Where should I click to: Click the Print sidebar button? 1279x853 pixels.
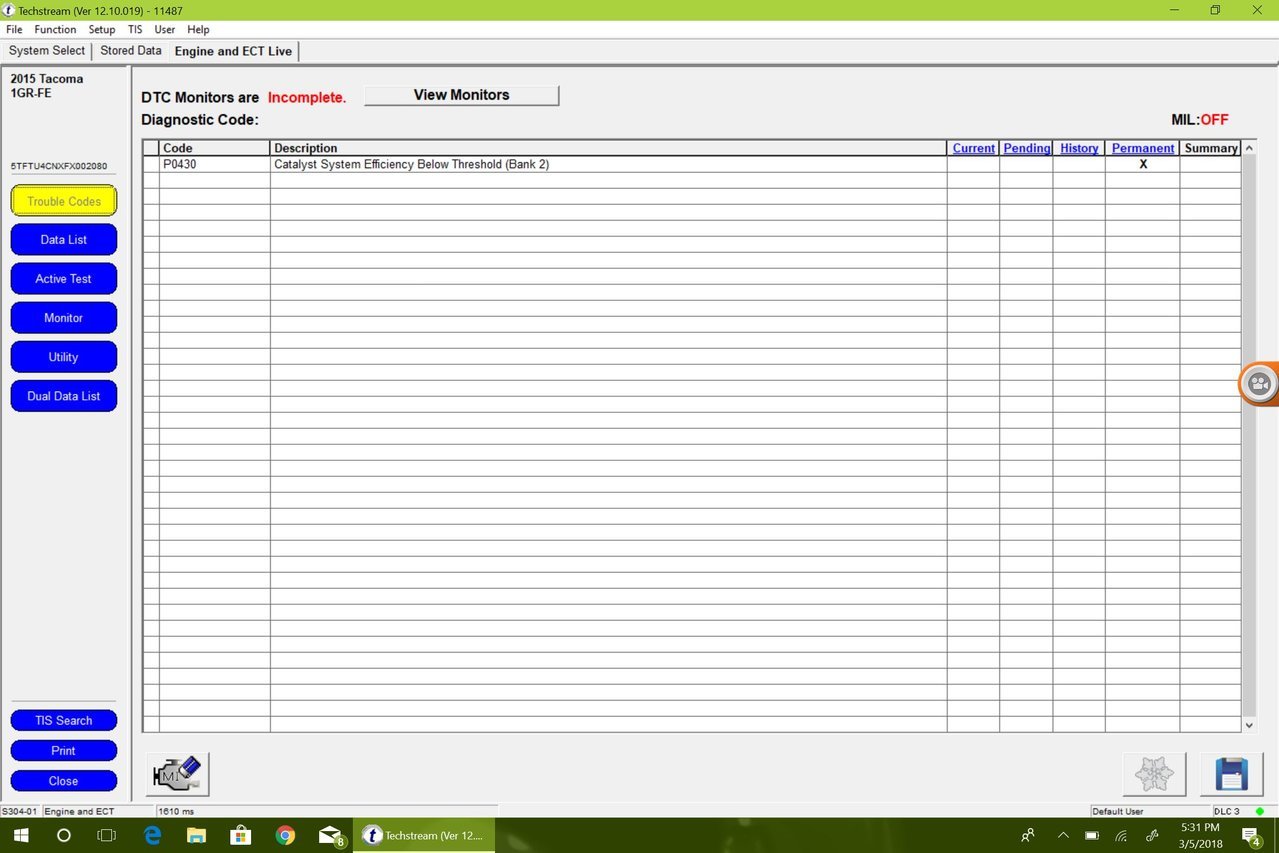pos(64,750)
